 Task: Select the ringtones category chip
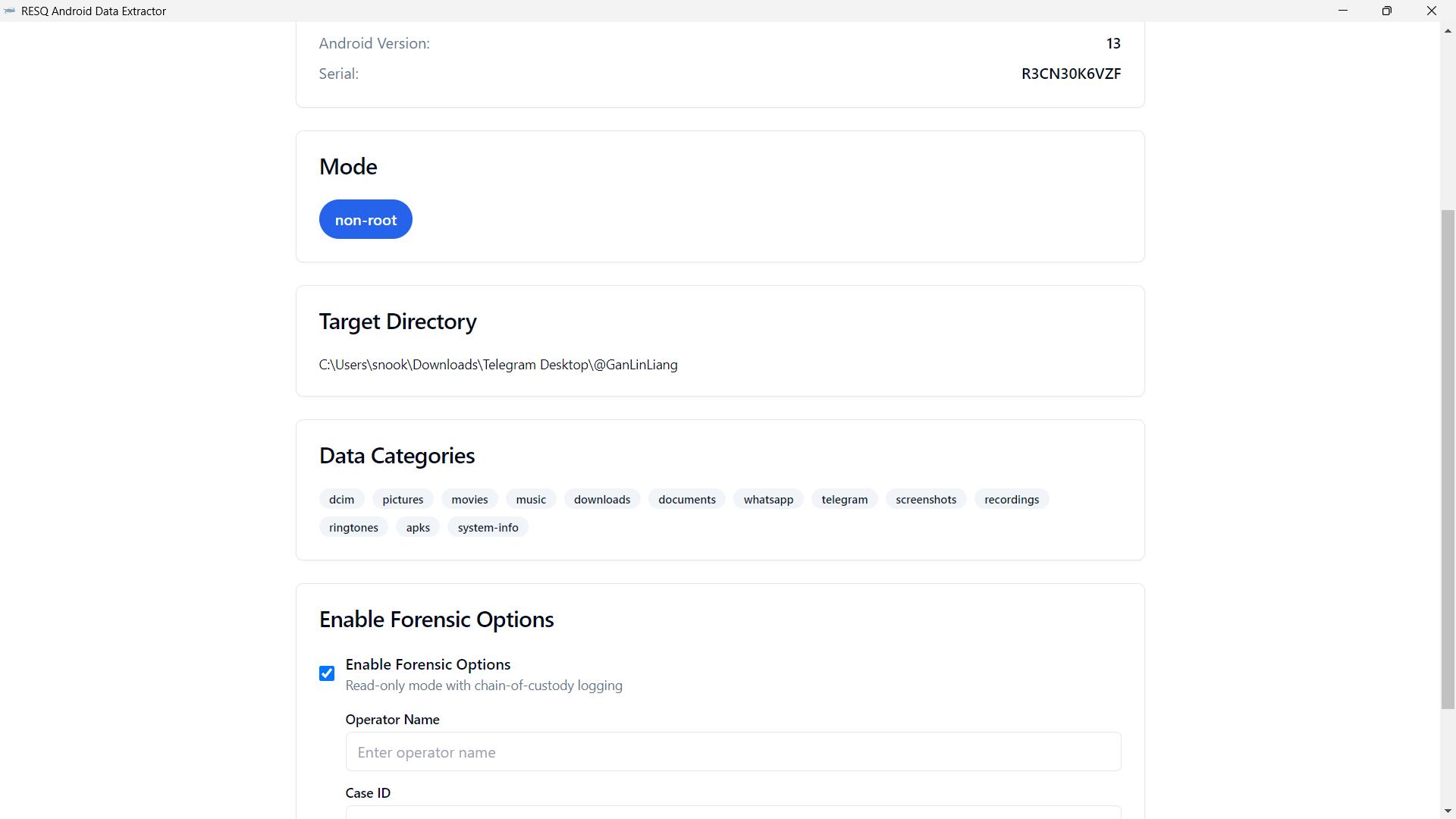353,528
